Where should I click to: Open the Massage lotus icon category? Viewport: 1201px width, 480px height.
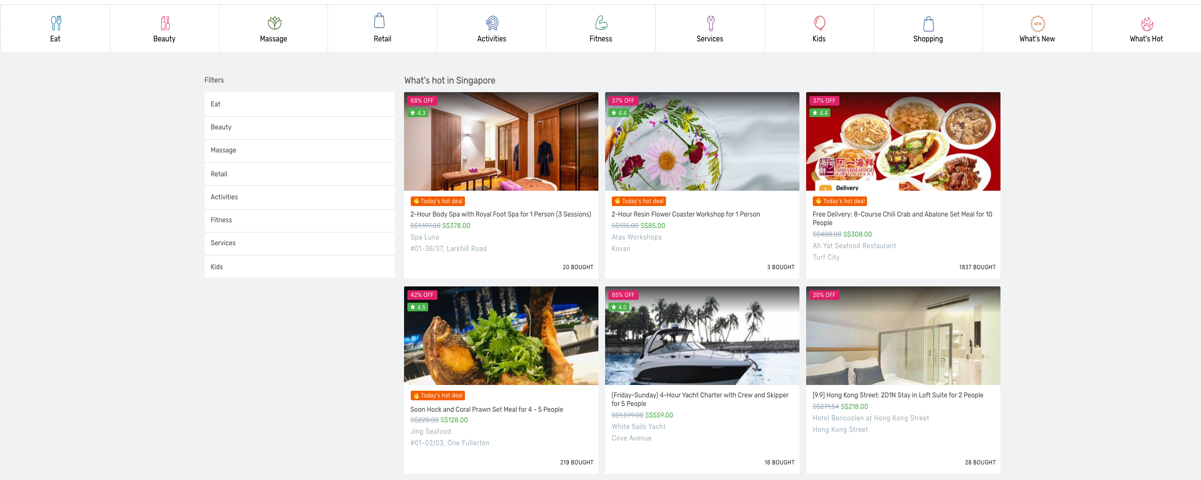click(273, 23)
